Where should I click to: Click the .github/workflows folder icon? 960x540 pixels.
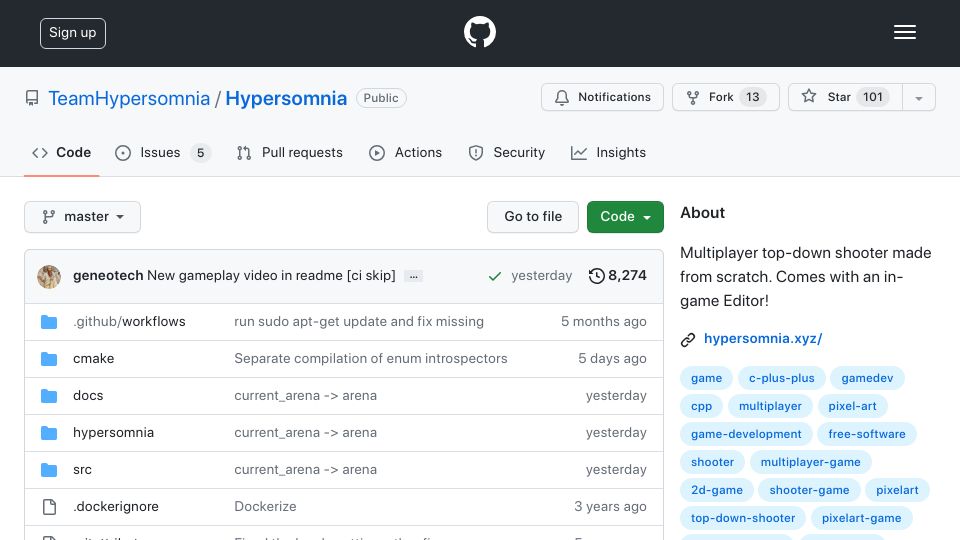tap(49, 322)
